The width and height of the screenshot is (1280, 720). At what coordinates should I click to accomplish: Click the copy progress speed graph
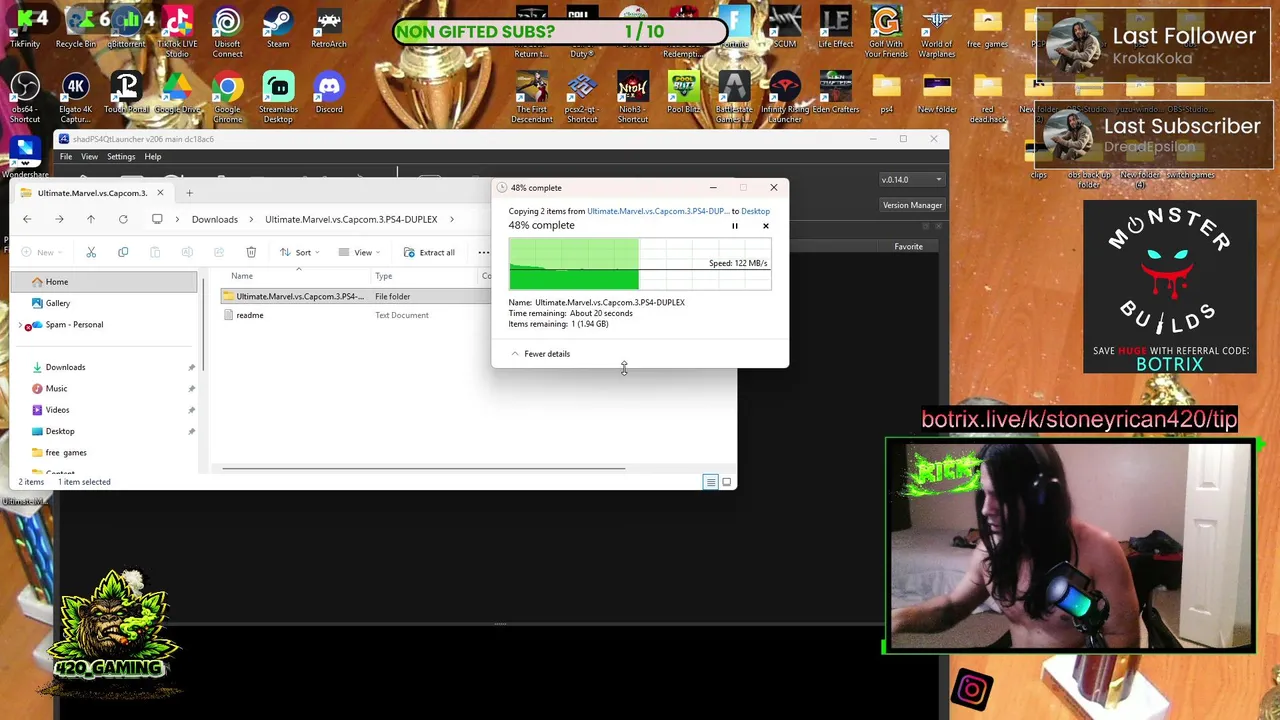(640, 264)
